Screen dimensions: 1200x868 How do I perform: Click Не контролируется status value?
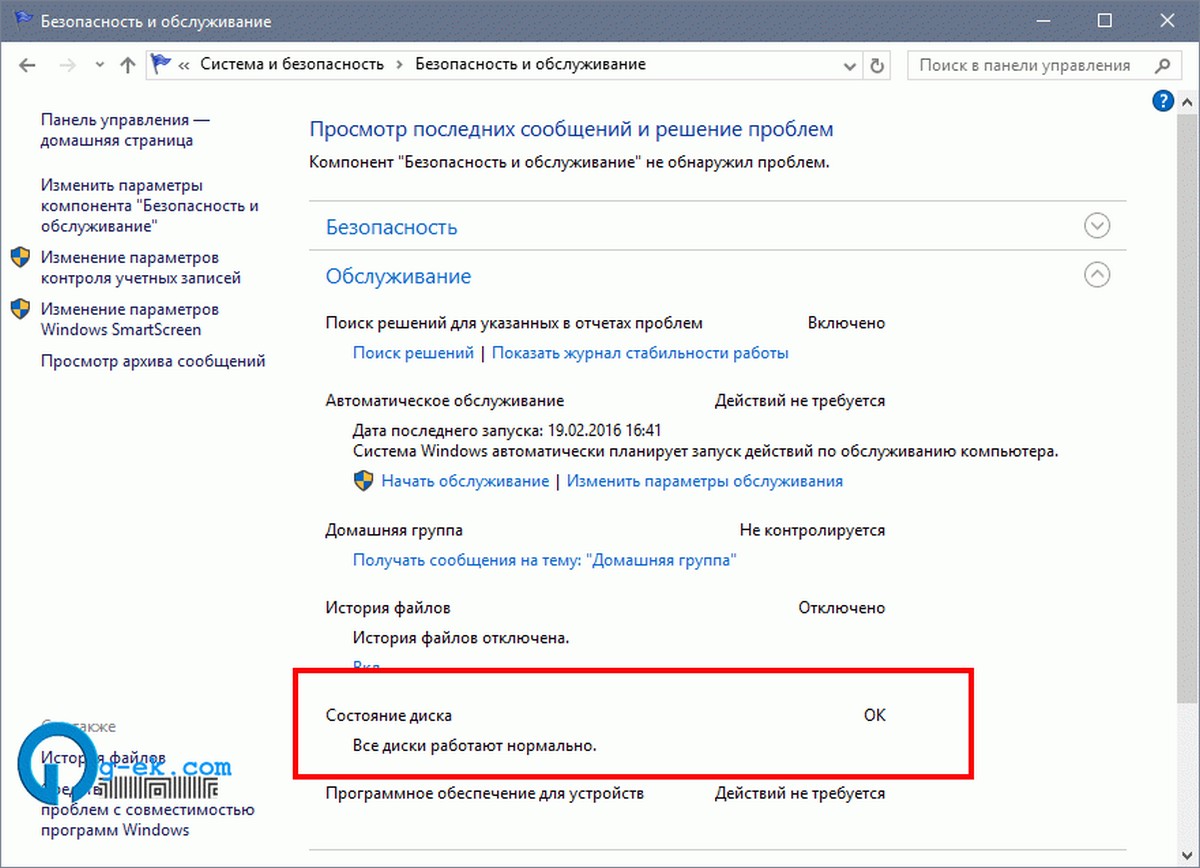(x=813, y=530)
